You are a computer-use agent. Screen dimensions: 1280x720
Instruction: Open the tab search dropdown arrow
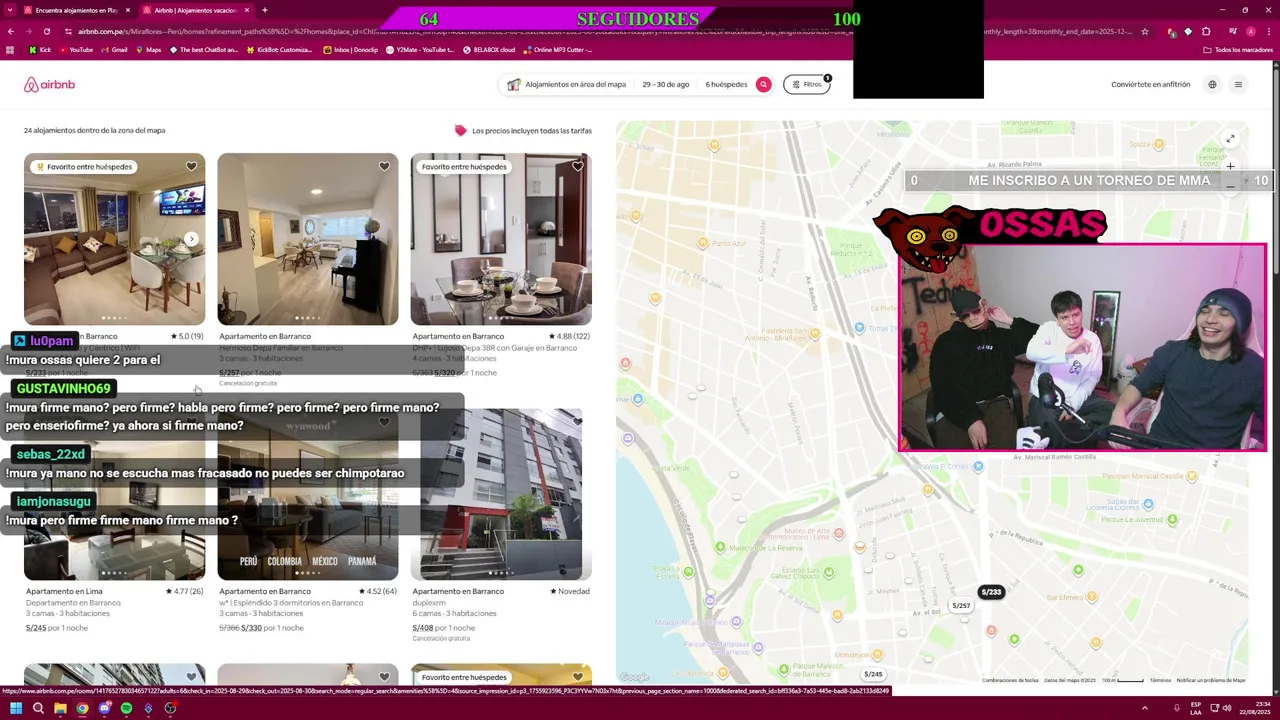point(9,10)
